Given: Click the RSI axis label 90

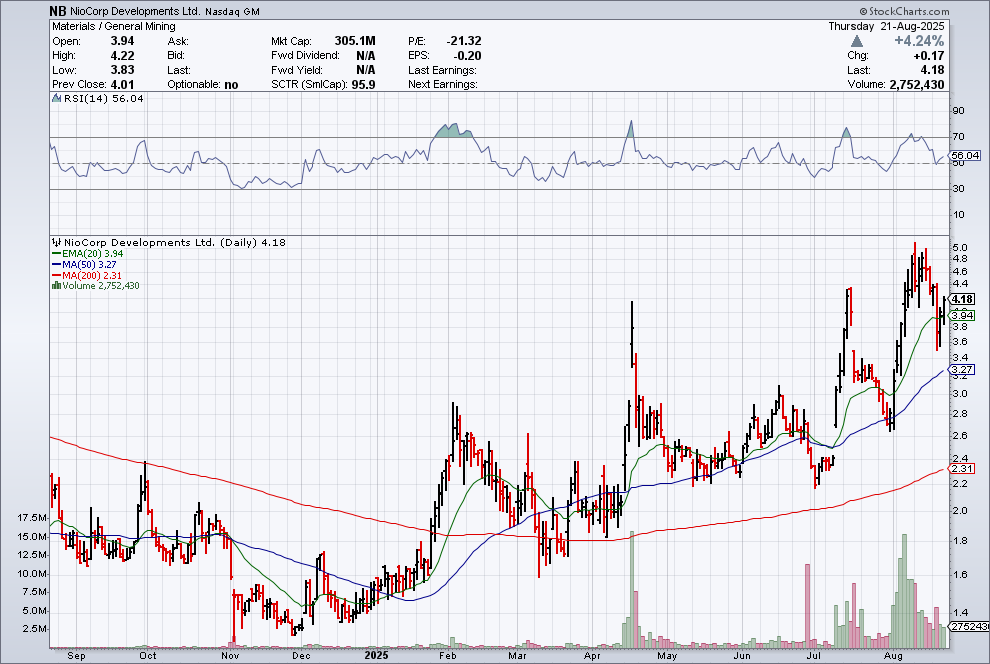Looking at the screenshot, I should 958,110.
